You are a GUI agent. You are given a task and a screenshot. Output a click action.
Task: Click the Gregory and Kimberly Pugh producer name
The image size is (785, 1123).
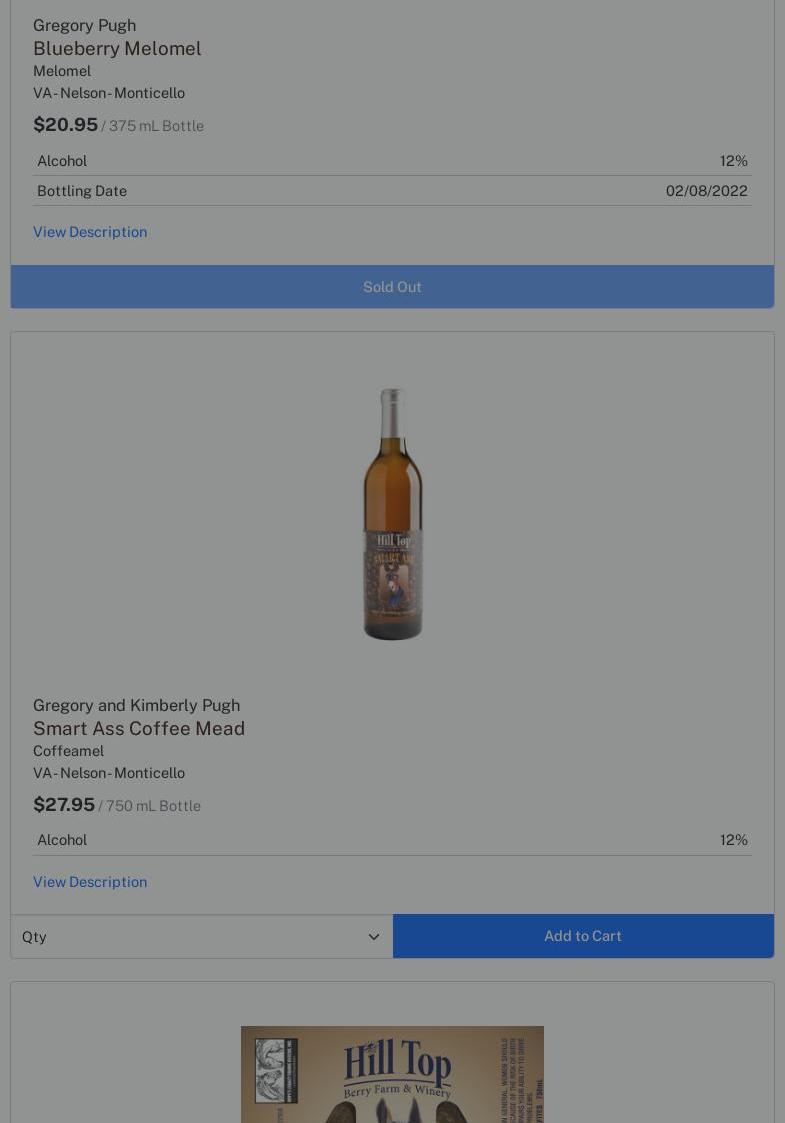tap(136, 705)
